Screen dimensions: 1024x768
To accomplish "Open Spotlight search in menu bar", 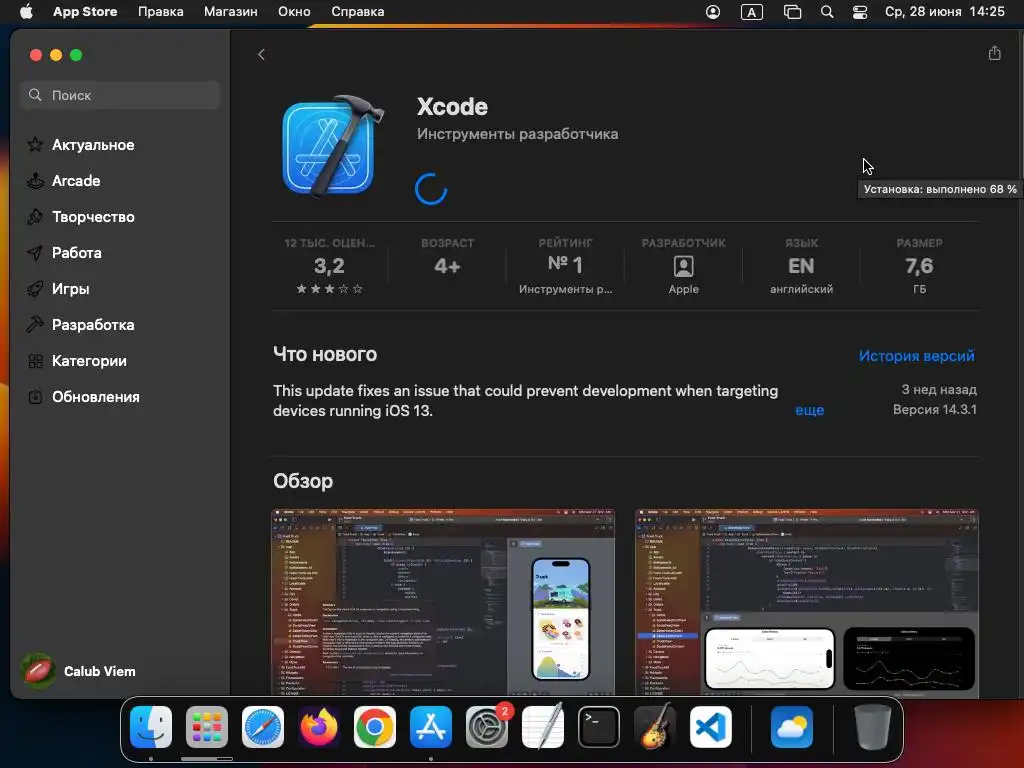I will point(827,12).
